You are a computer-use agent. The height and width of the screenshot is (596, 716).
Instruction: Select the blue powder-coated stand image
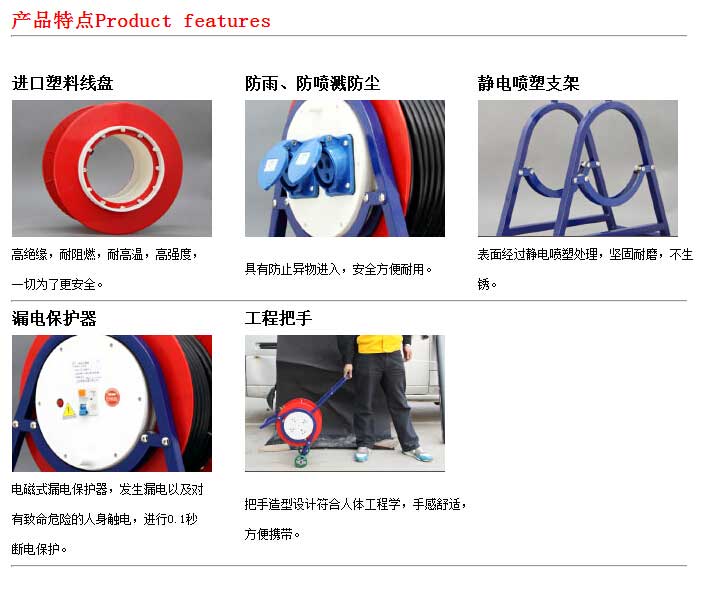point(578,168)
